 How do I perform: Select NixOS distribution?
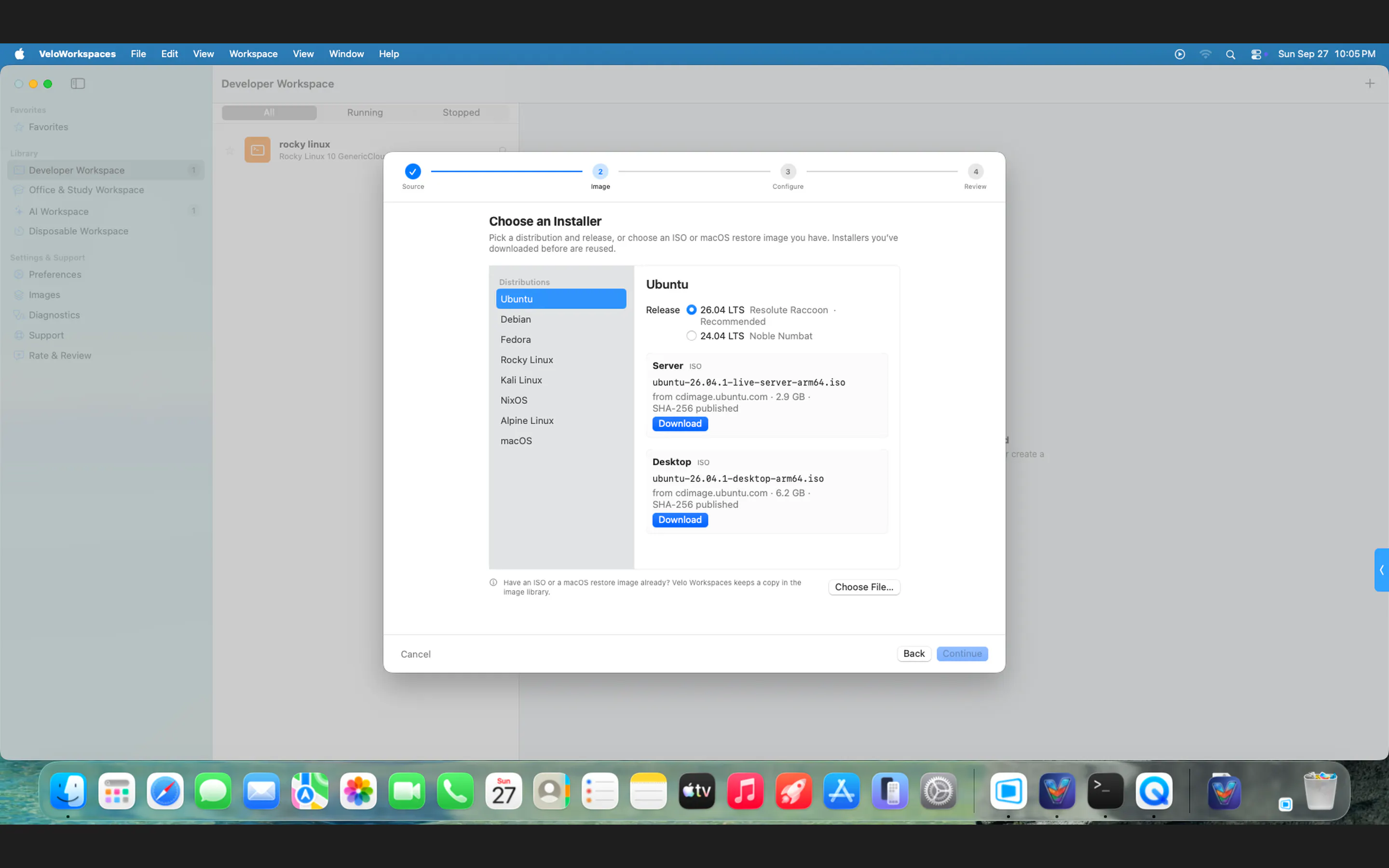pyautogui.click(x=561, y=400)
